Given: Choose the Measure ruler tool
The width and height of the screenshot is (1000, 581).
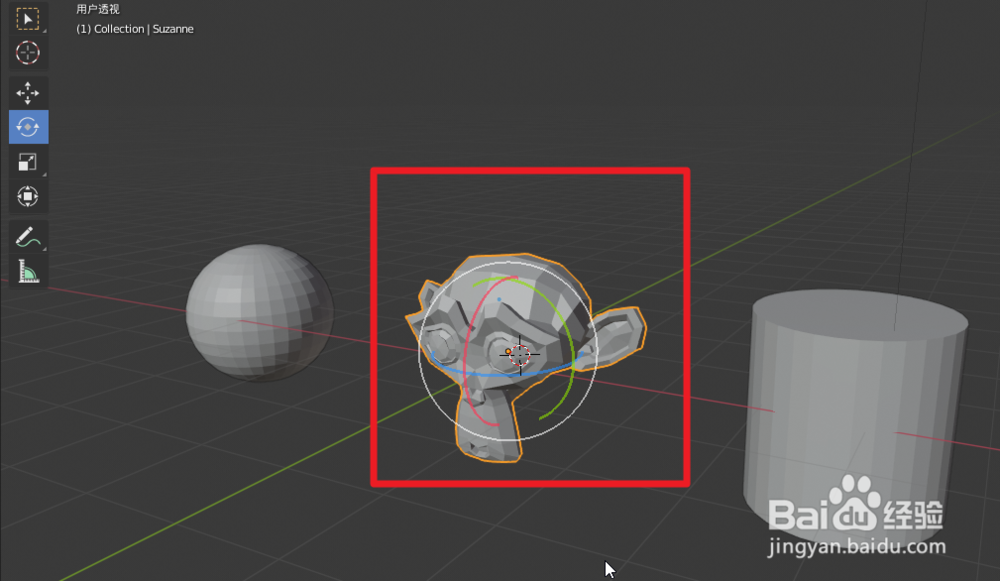Looking at the screenshot, I should [27, 272].
